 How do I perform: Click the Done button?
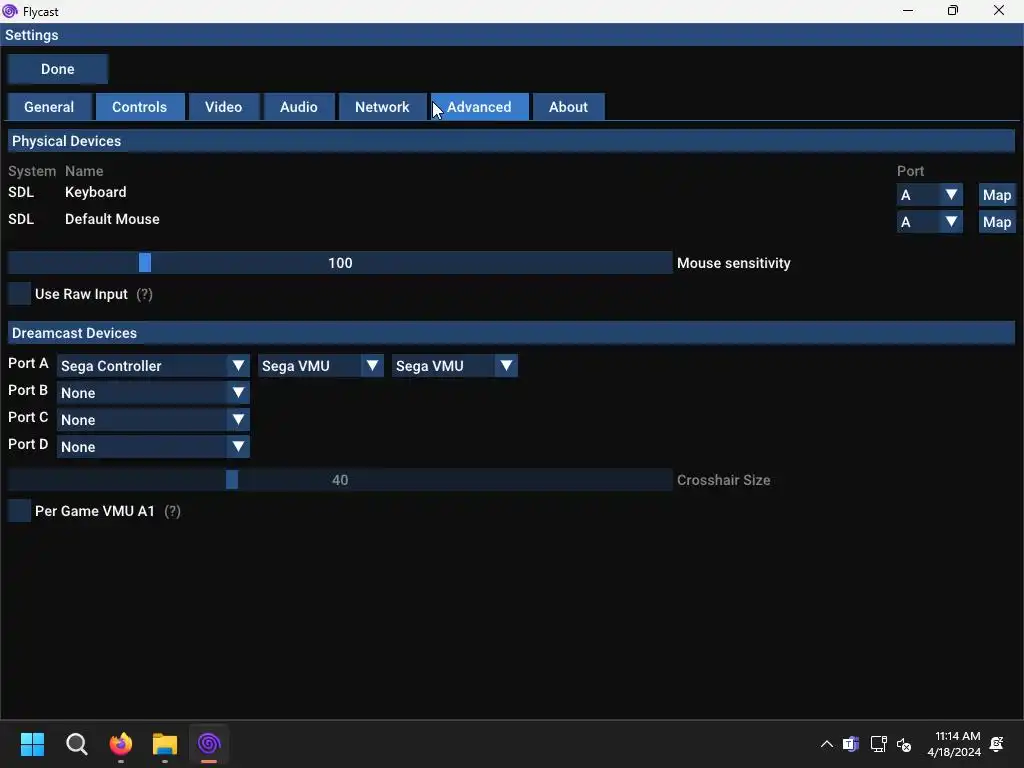click(57, 69)
